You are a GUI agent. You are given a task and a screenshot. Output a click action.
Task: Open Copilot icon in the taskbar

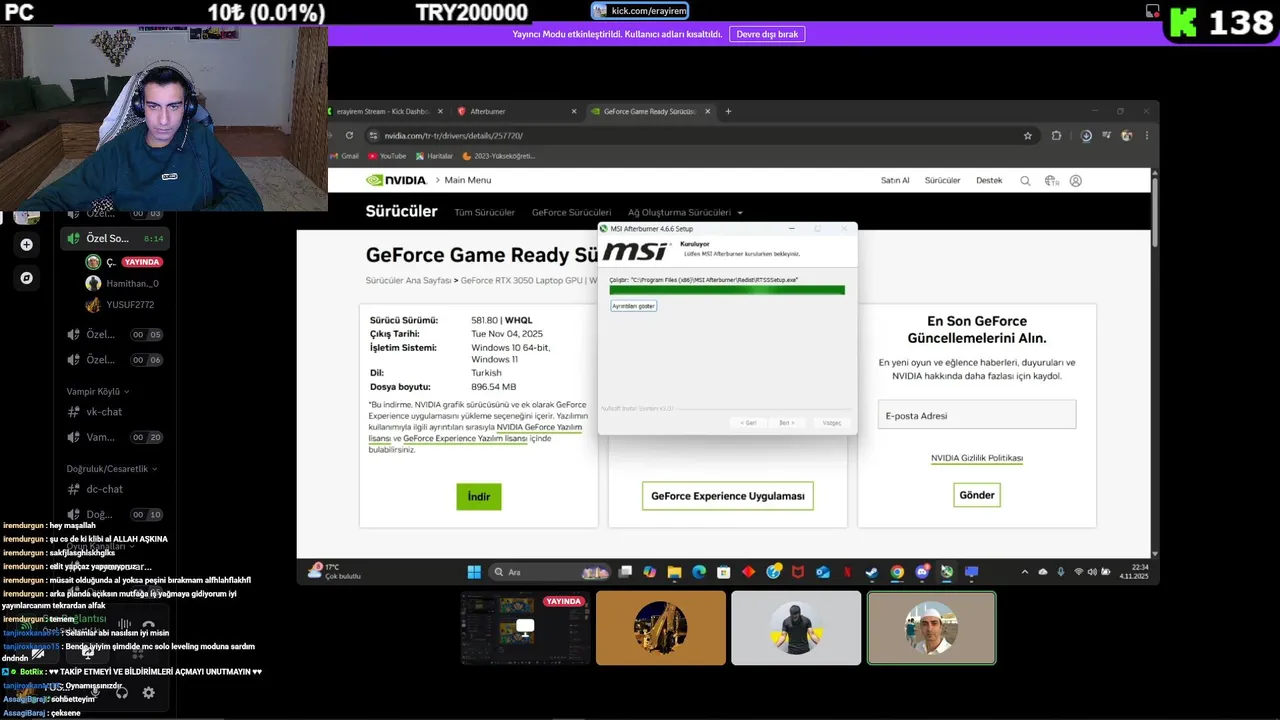click(x=650, y=572)
